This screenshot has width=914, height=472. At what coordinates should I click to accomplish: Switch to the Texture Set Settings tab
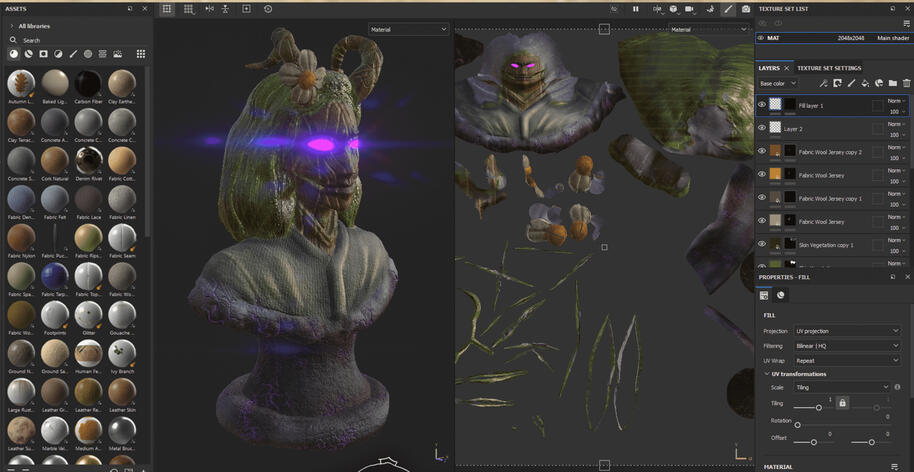(829, 68)
